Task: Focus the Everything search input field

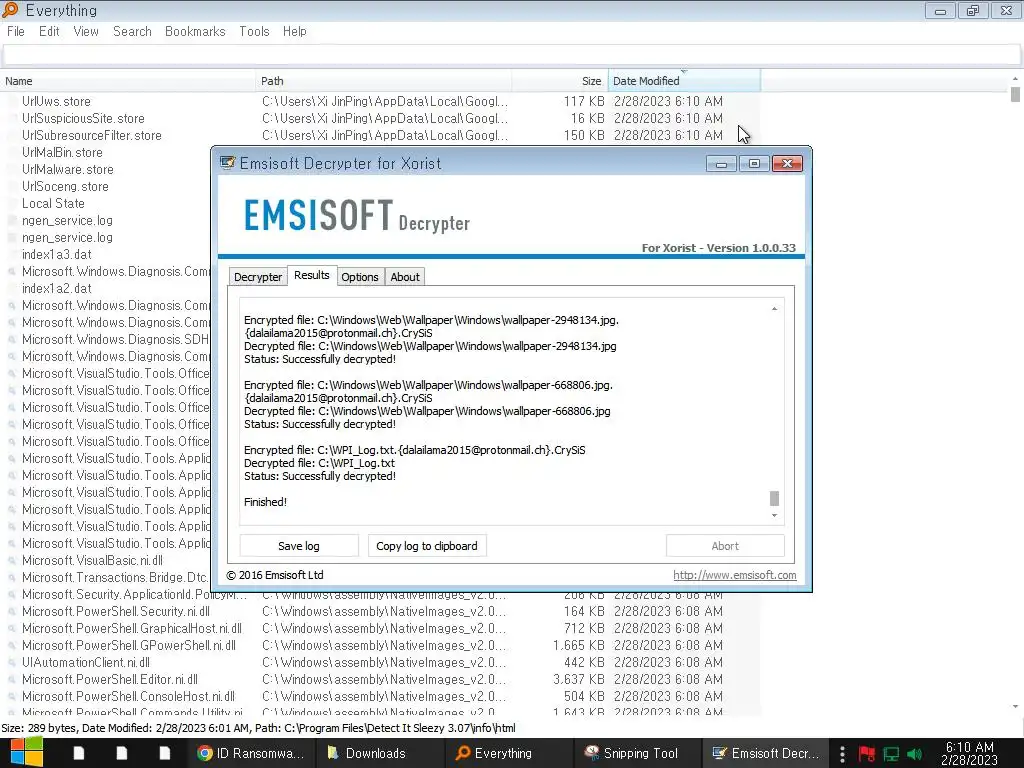Action: click(511, 55)
